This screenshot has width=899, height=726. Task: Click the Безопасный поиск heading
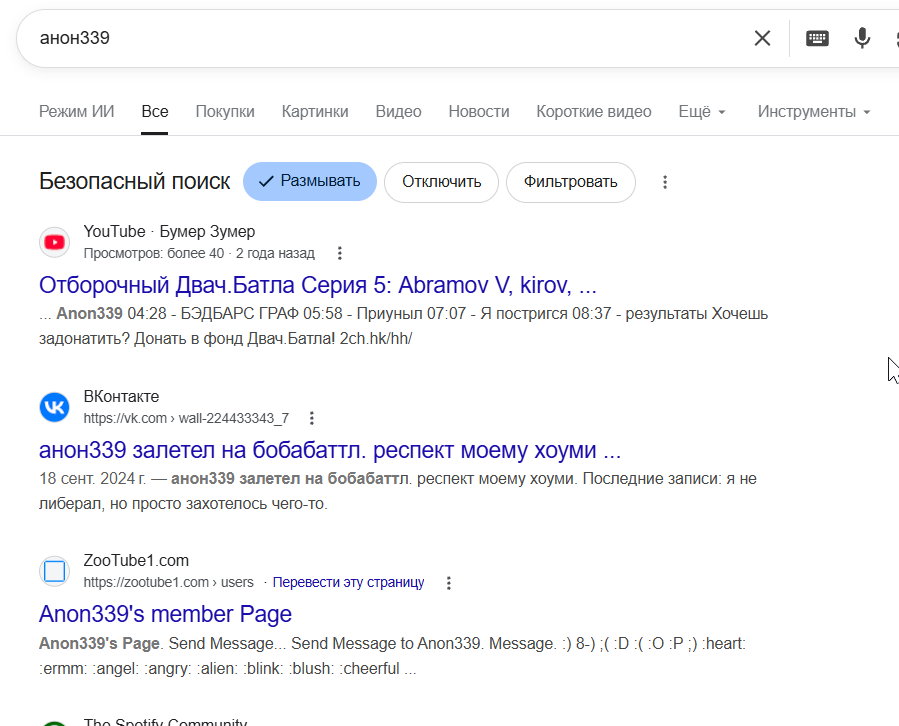tap(134, 182)
